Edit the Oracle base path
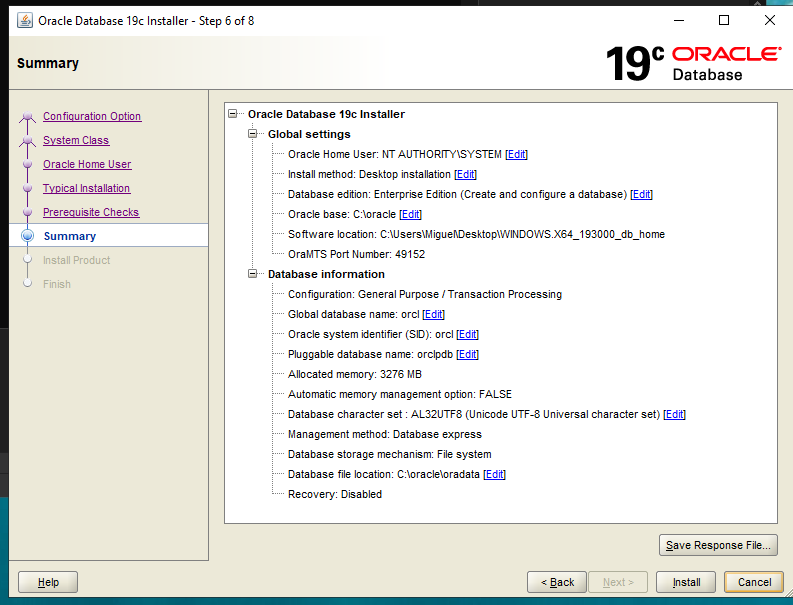The height and width of the screenshot is (605, 793). point(410,214)
